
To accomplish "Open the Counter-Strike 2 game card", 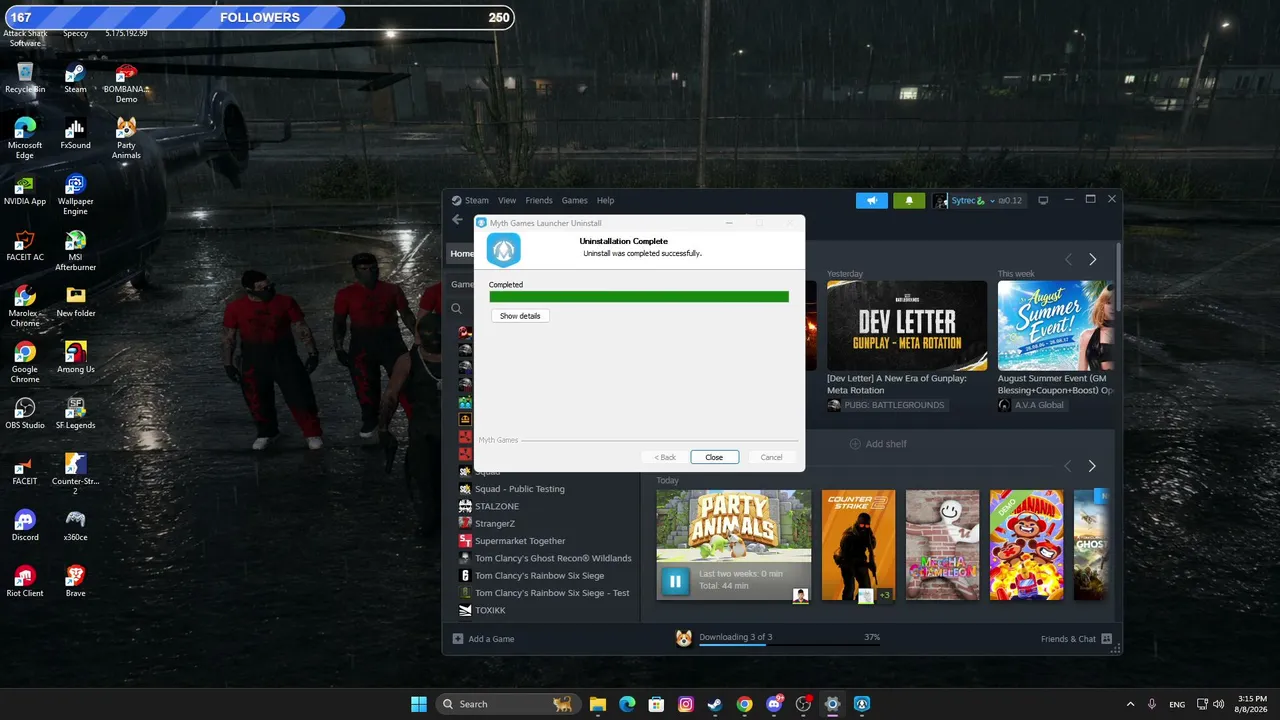I will 859,545.
